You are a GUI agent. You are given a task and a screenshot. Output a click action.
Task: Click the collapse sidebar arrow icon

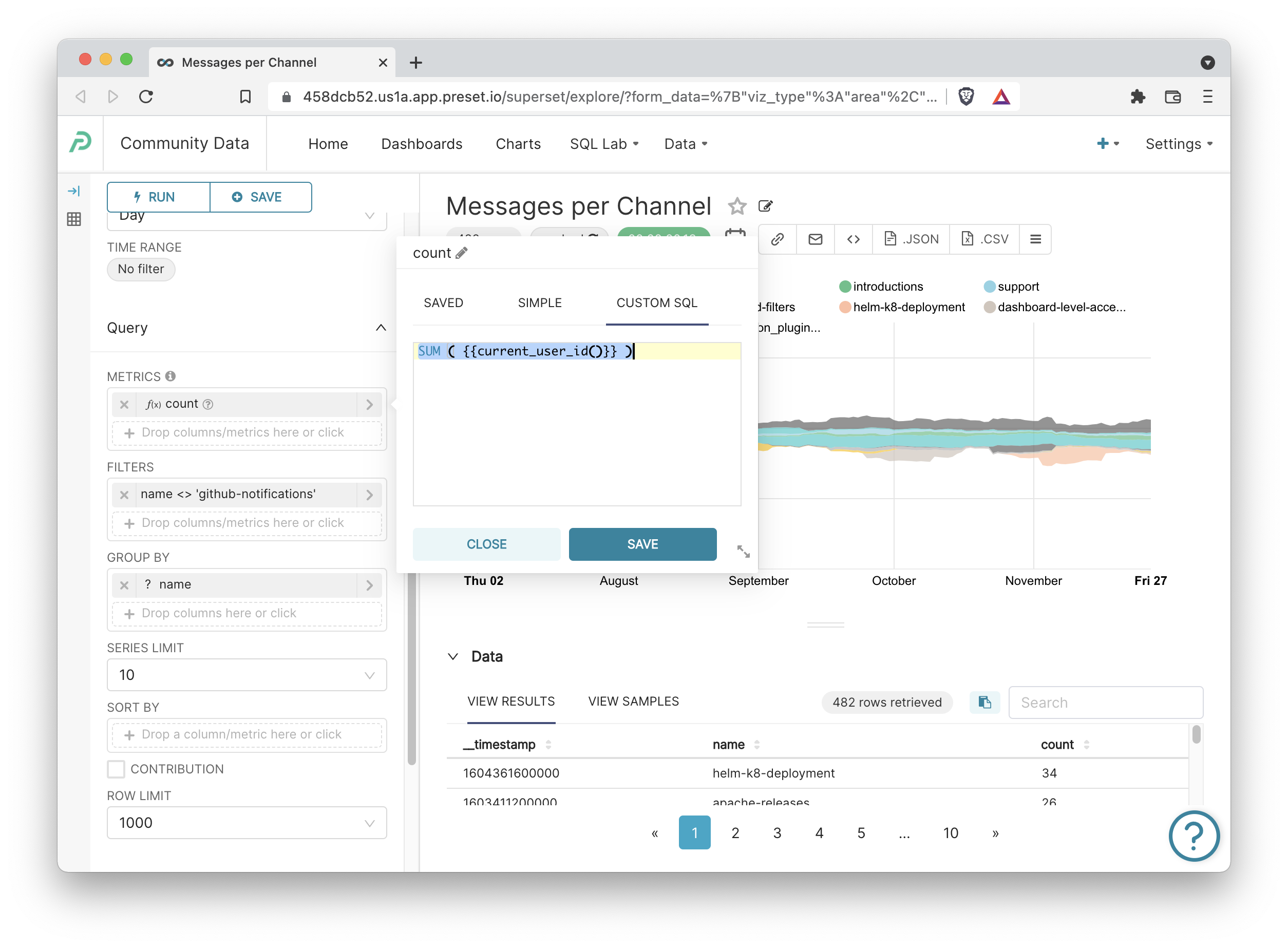pyautogui.click(x=73, y=191)
